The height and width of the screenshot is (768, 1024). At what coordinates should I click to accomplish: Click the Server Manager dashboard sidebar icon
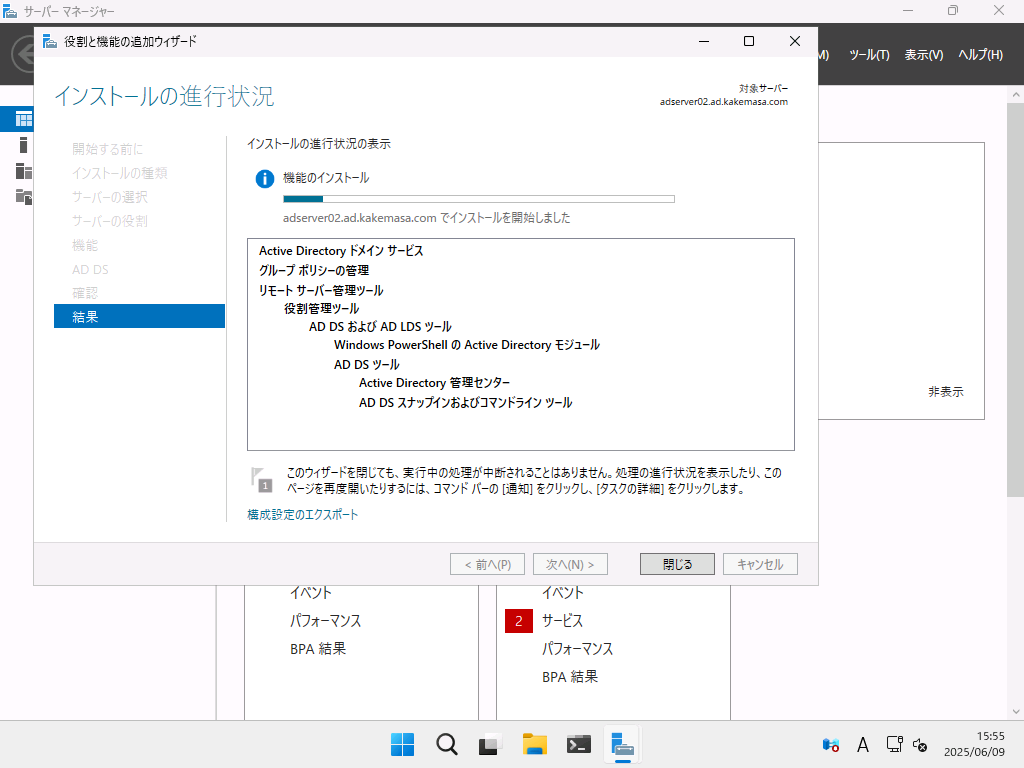(24, 119)
